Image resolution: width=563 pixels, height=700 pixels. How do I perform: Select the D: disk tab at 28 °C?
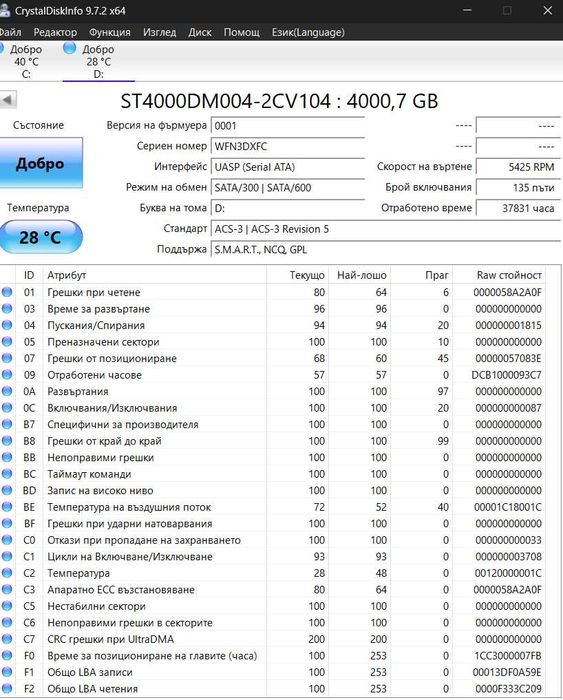98,62
